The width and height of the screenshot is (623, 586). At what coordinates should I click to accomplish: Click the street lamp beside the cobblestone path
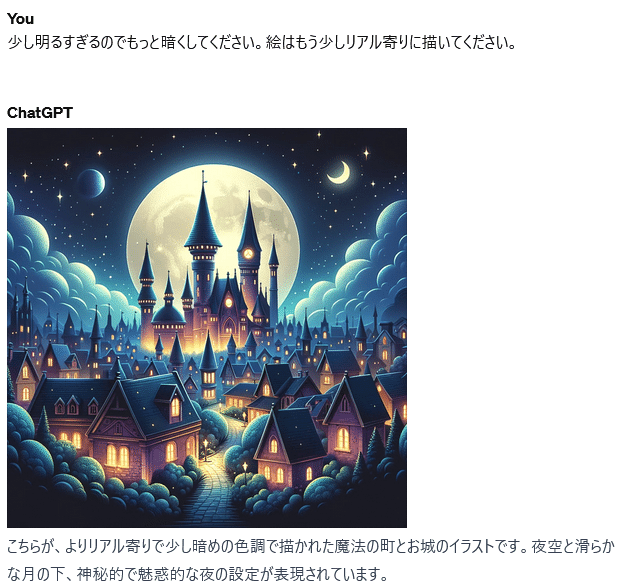[x=205, y=449]
